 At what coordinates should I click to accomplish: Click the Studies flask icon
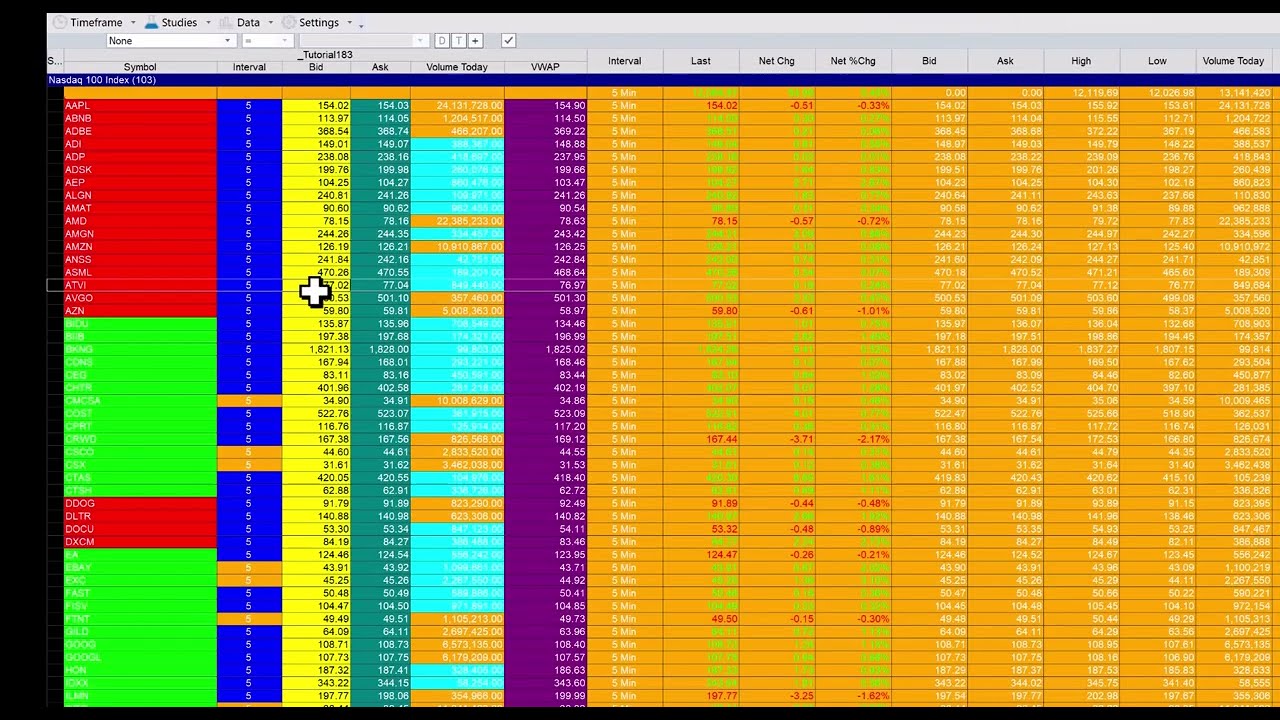pyautogui.click(x=152, y=22)
